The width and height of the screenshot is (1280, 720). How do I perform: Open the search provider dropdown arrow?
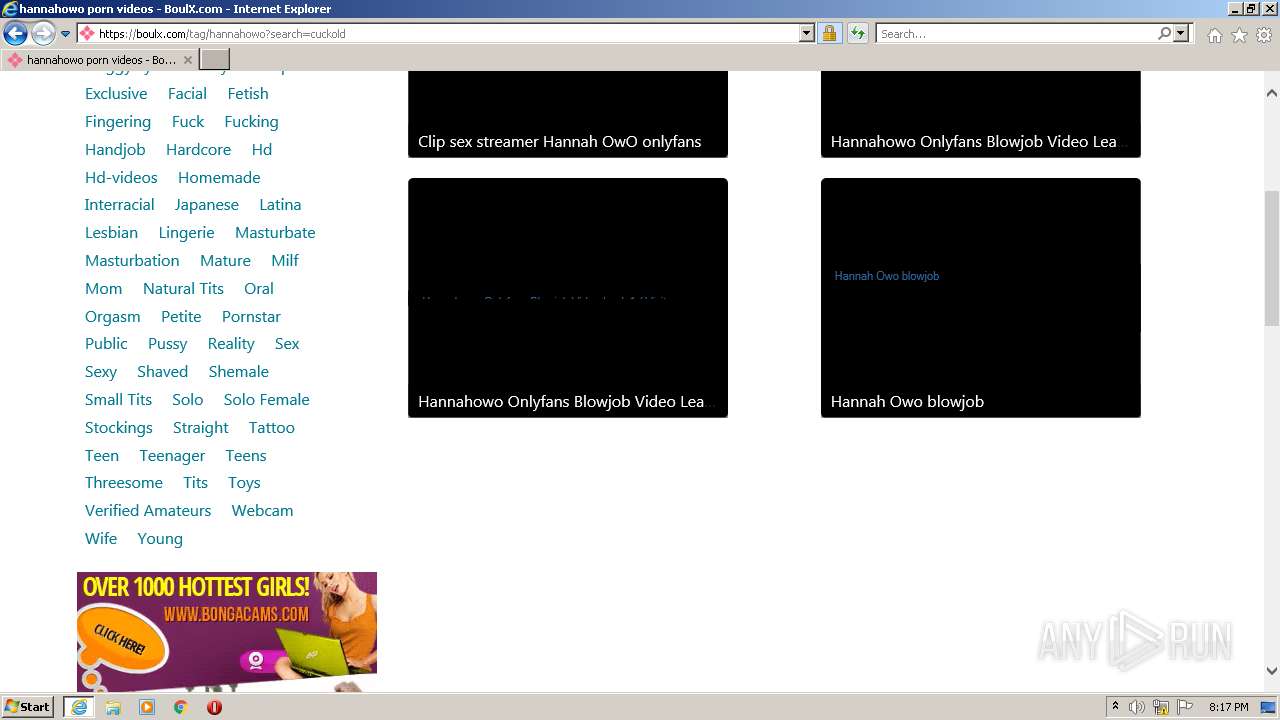tap(1181, 33)
